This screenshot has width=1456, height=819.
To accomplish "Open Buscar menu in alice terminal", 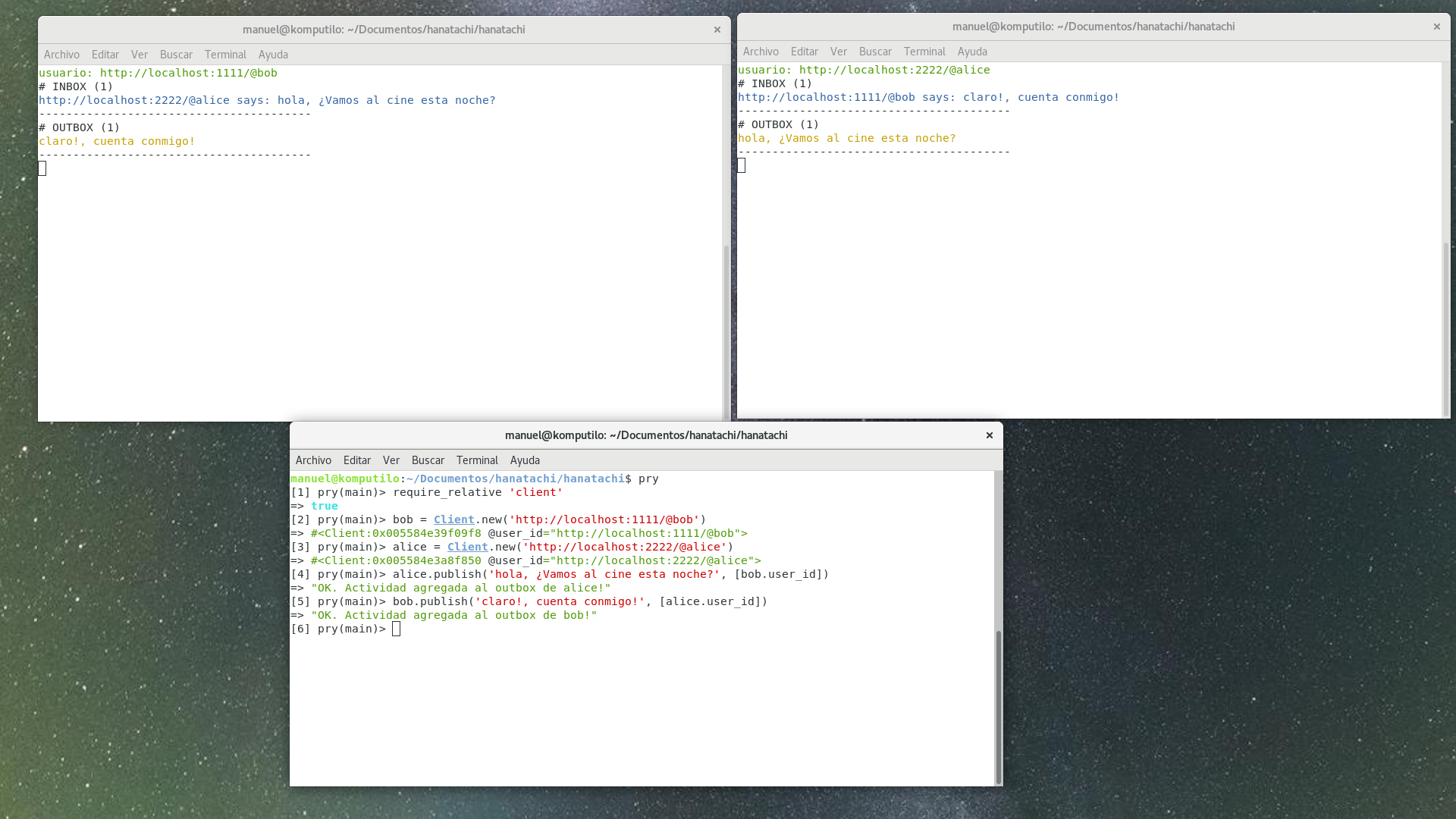I will [875, 52].
